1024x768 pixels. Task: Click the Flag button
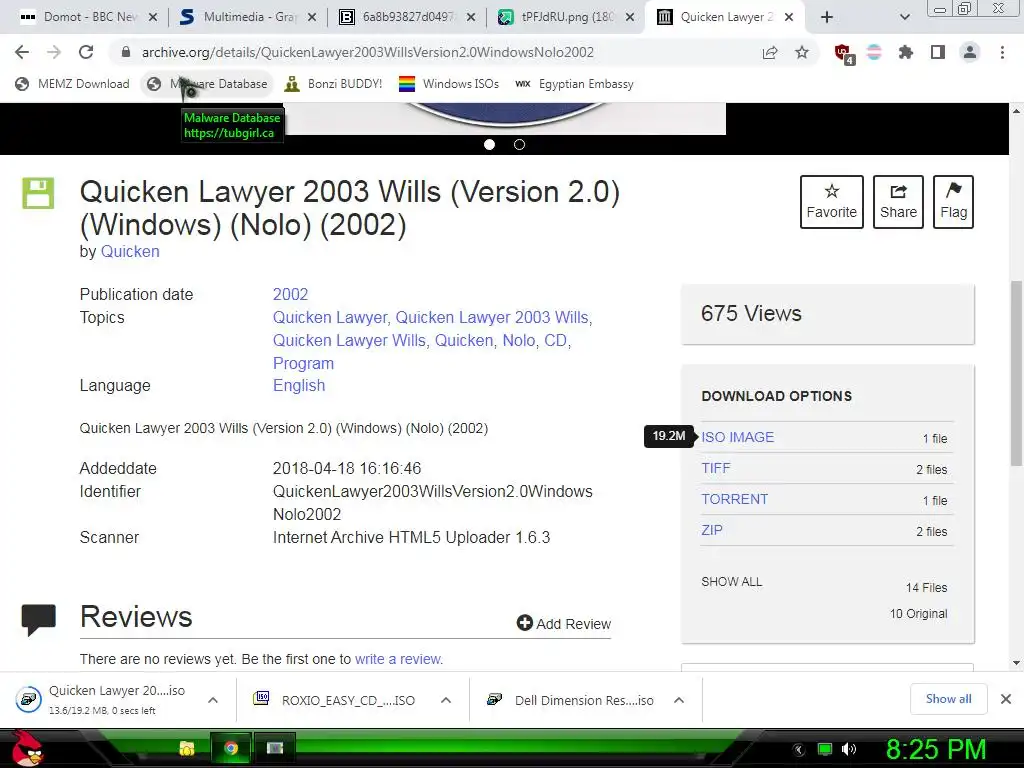[953, 202]
